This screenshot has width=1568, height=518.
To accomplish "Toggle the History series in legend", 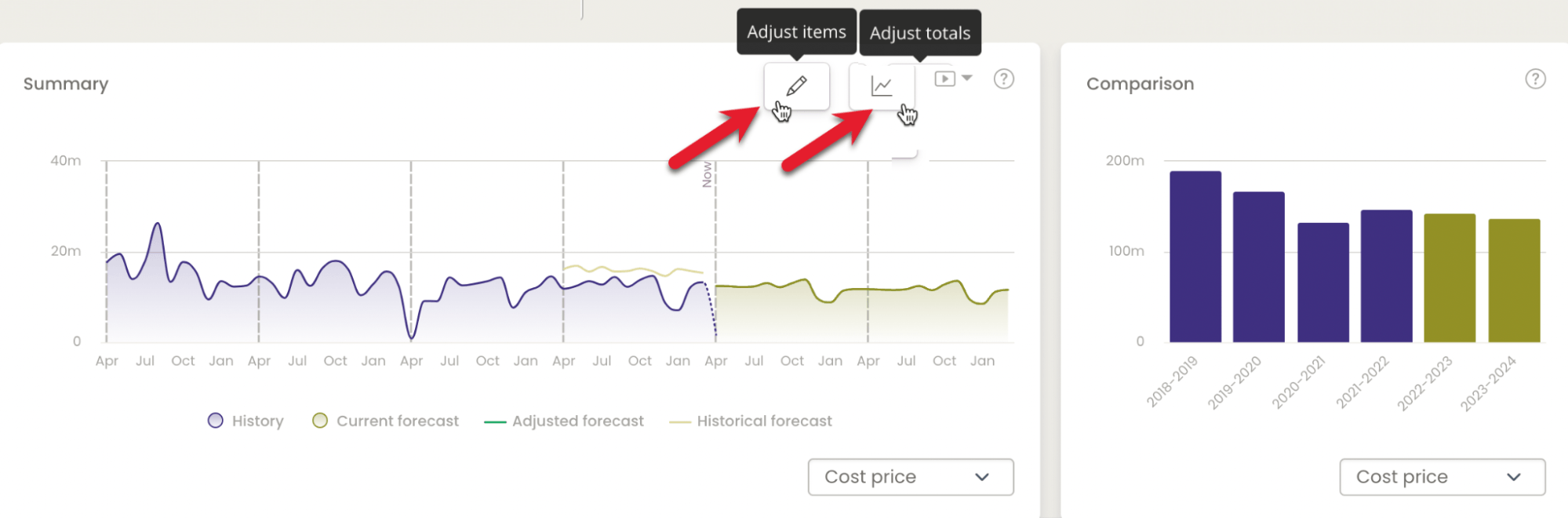I will coord(246,421).
